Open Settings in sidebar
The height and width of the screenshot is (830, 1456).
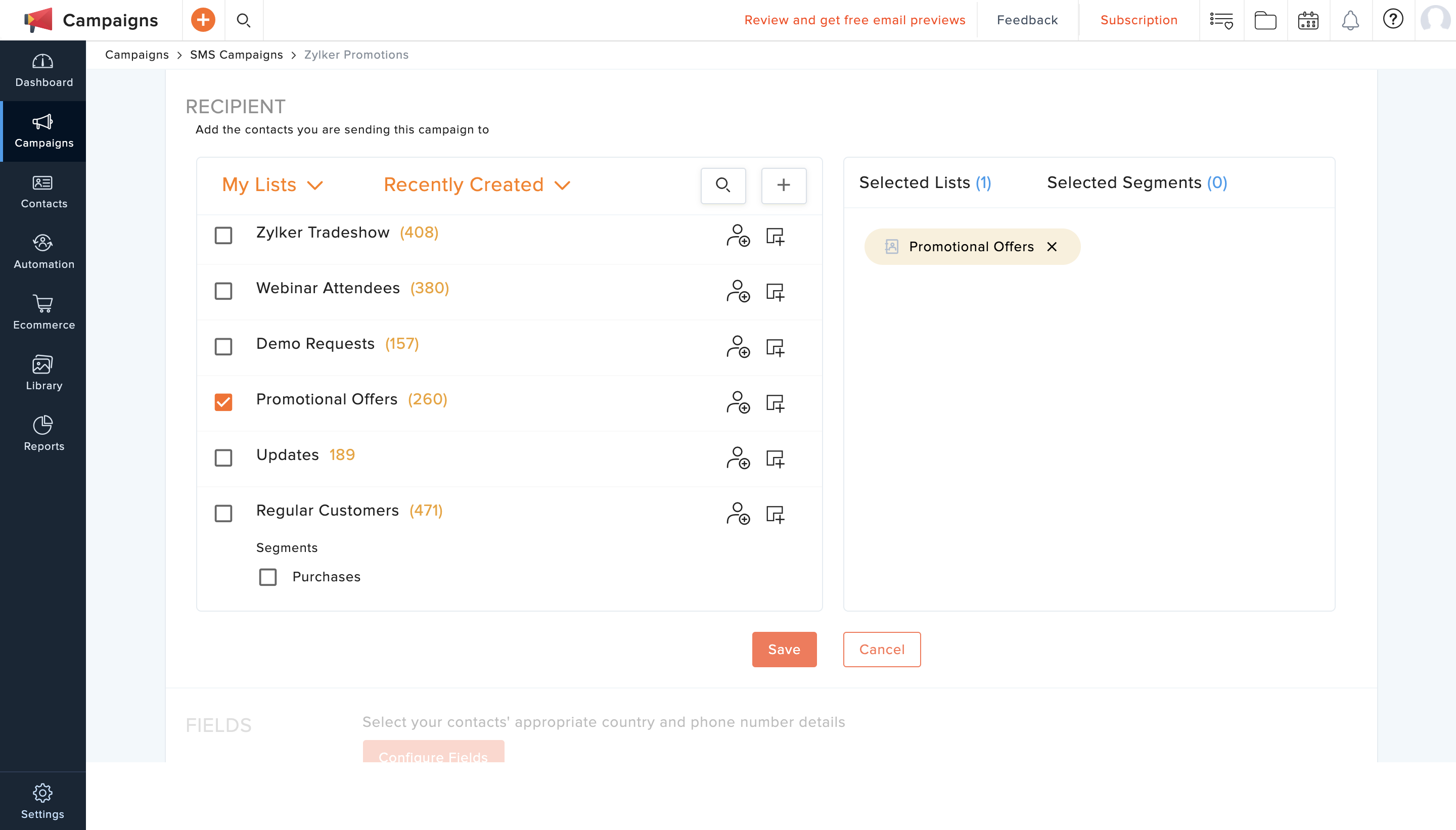[x=43, y=802]
